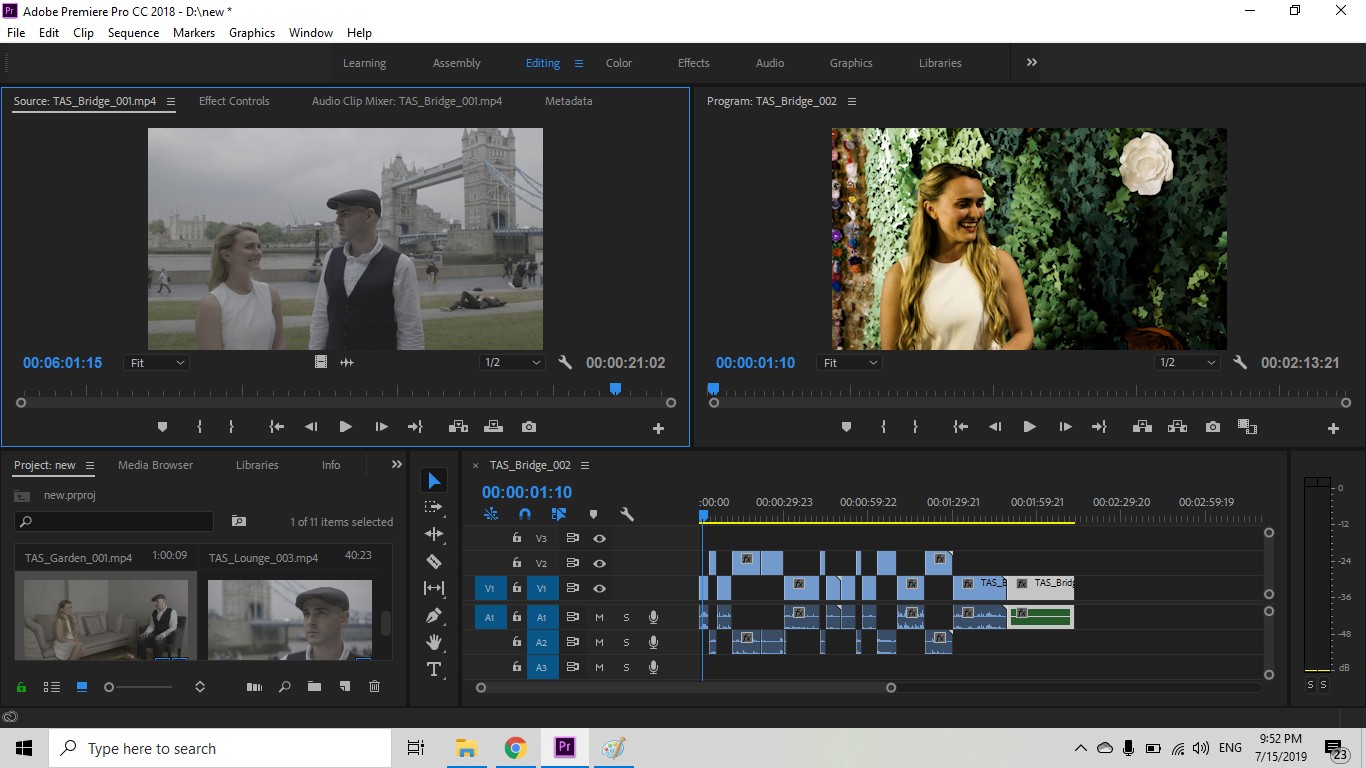Hide track V3 with eye icon
This screenshot has width=1366, height=768.
[599, 538]
